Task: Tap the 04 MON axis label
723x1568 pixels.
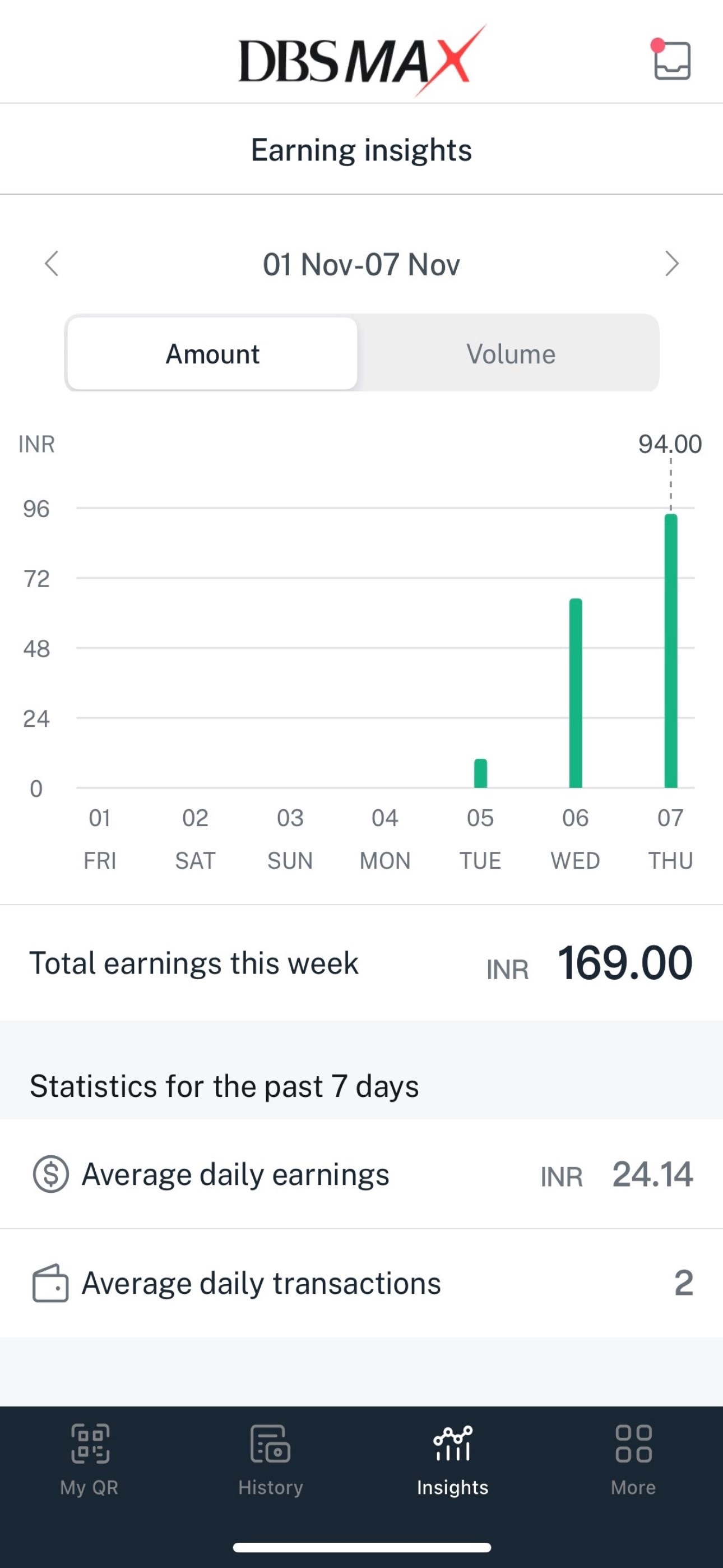Action: click(x=385, y=839)
